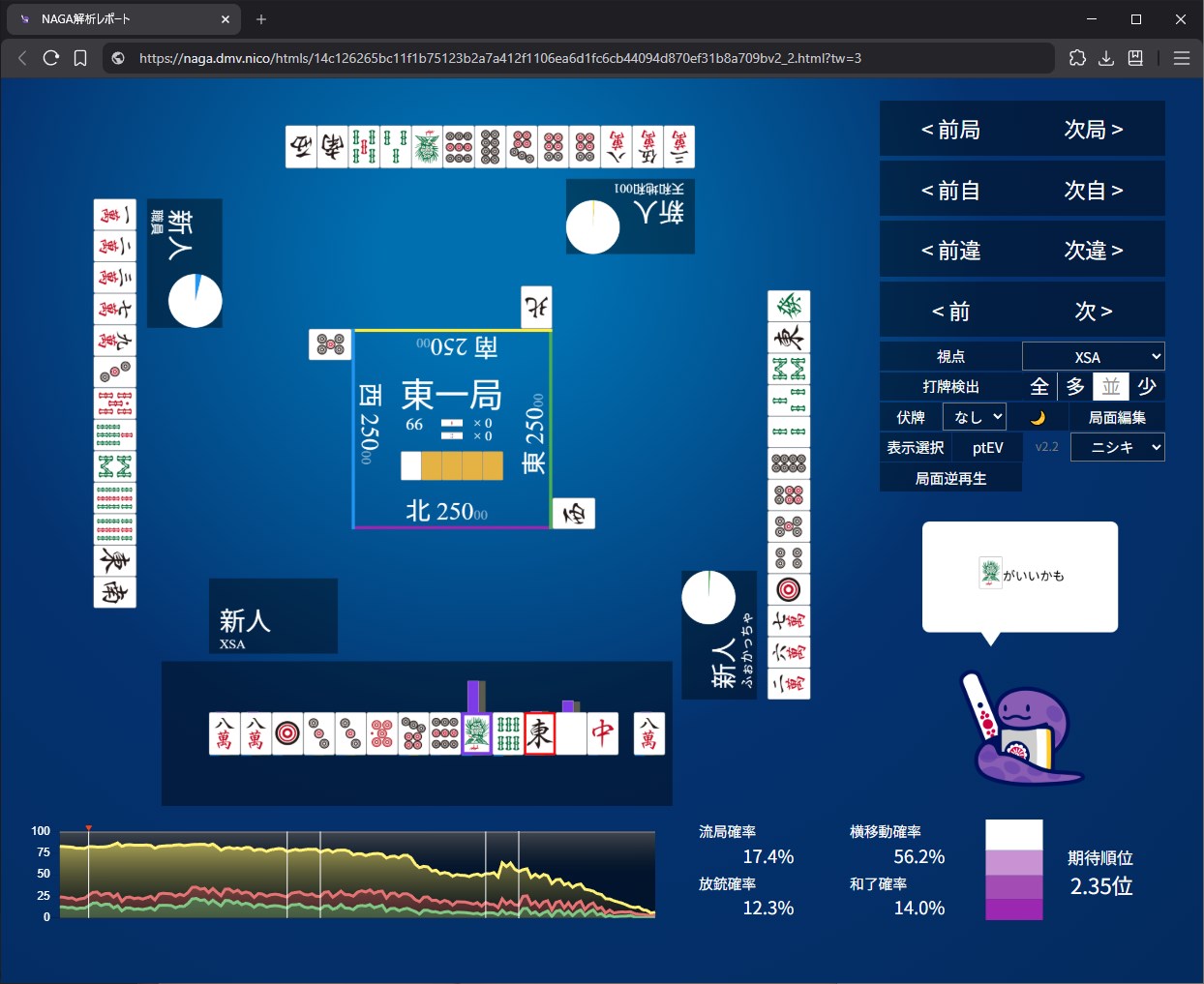This screenshot has height=984, width=1204.
Task: Go to next round with 次局 >
Action: (x=1093, y=130)
